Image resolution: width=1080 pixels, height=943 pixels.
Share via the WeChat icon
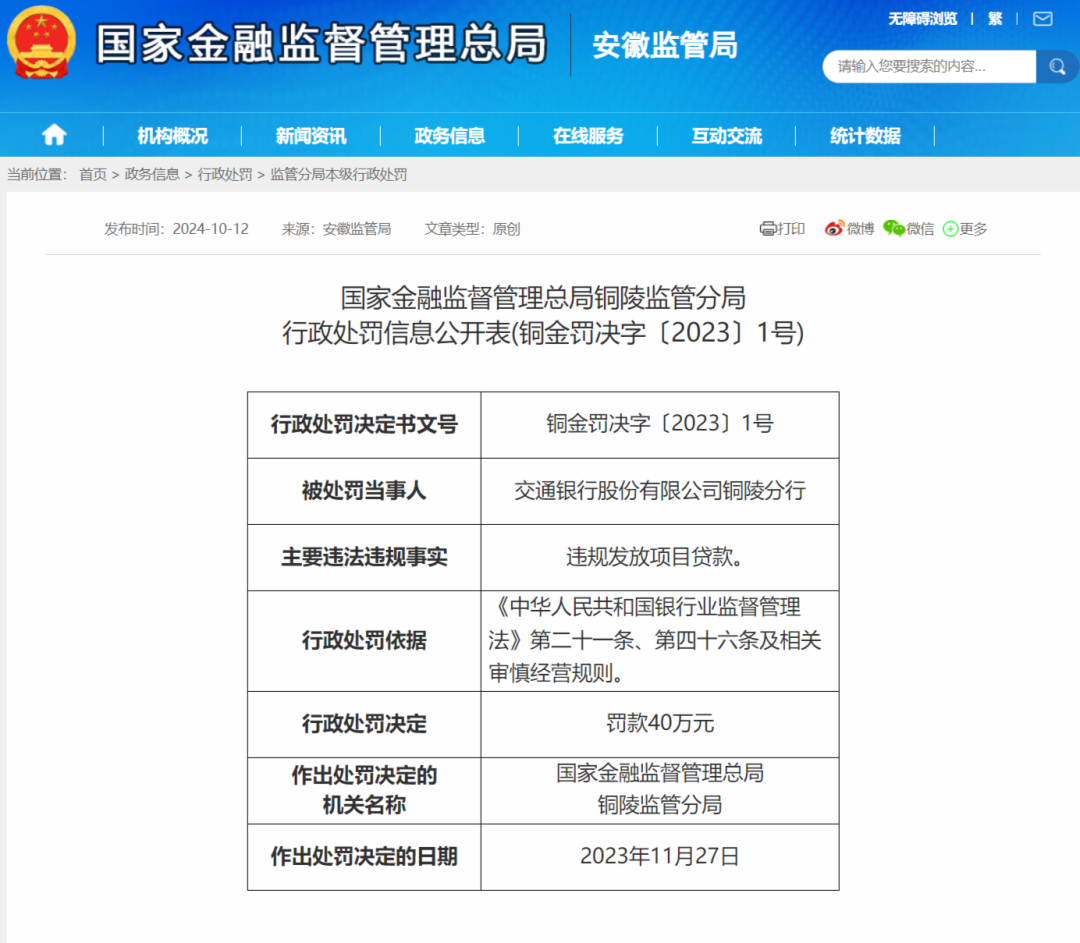tap(894, 228)
